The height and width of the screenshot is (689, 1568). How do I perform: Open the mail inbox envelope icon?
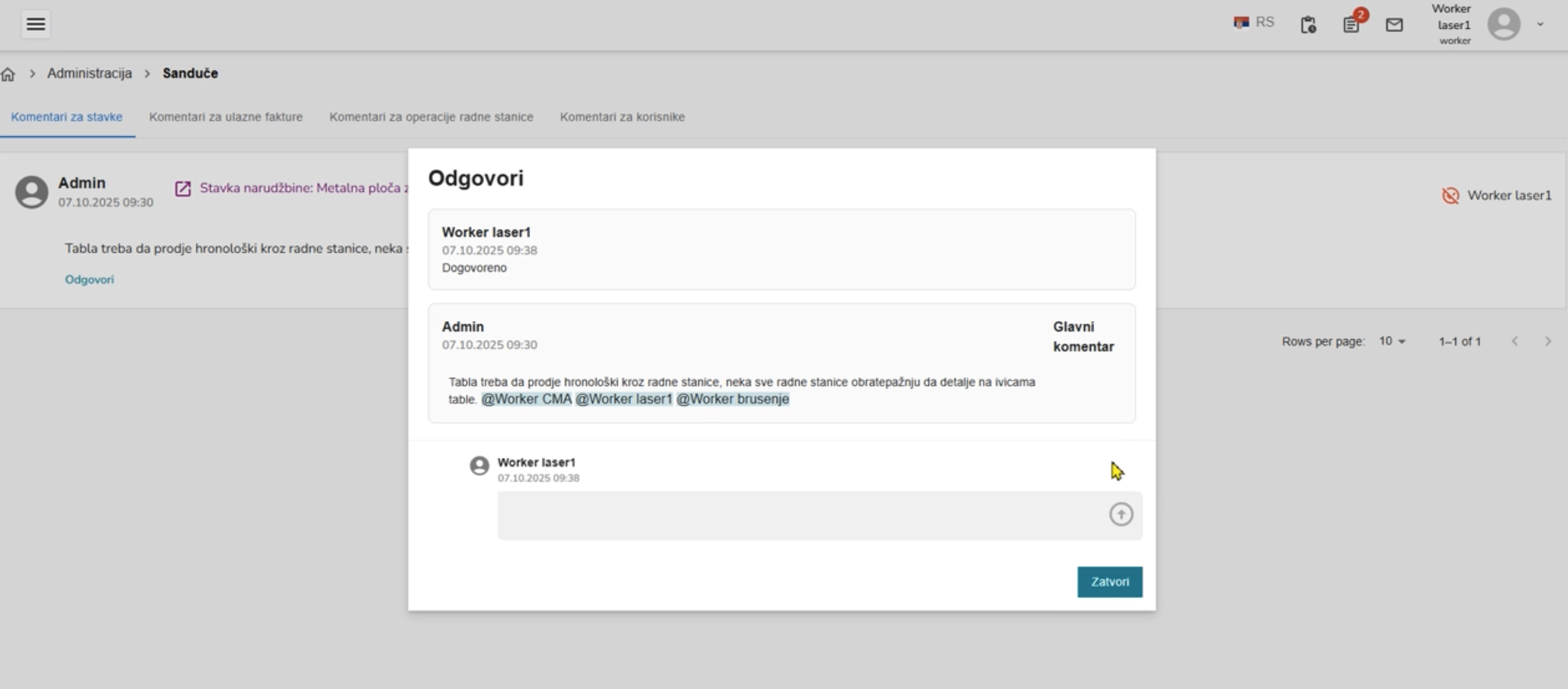pyautogui.click(x=1394, y=25)
